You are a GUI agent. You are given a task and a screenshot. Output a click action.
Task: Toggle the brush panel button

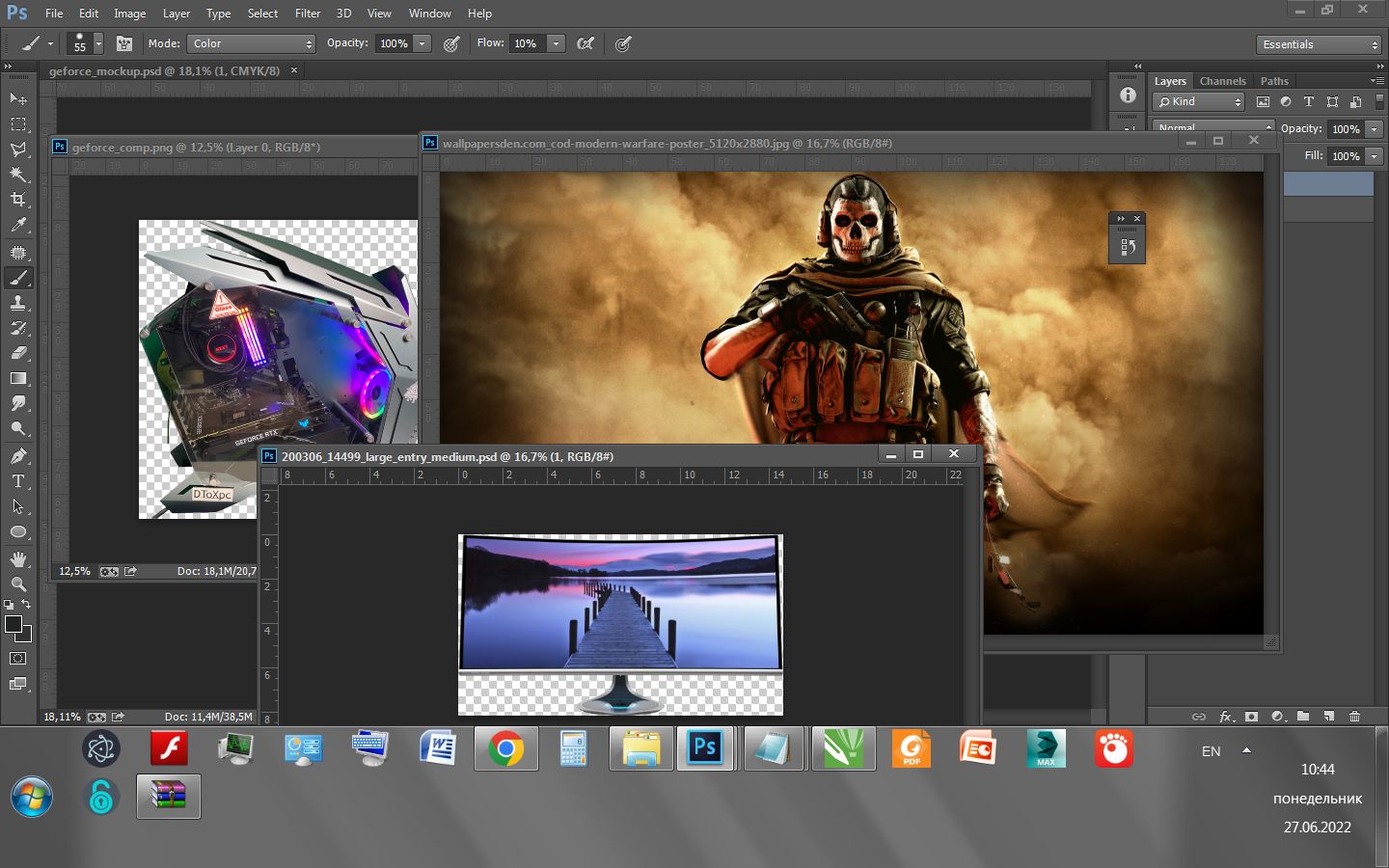point(124,43)
